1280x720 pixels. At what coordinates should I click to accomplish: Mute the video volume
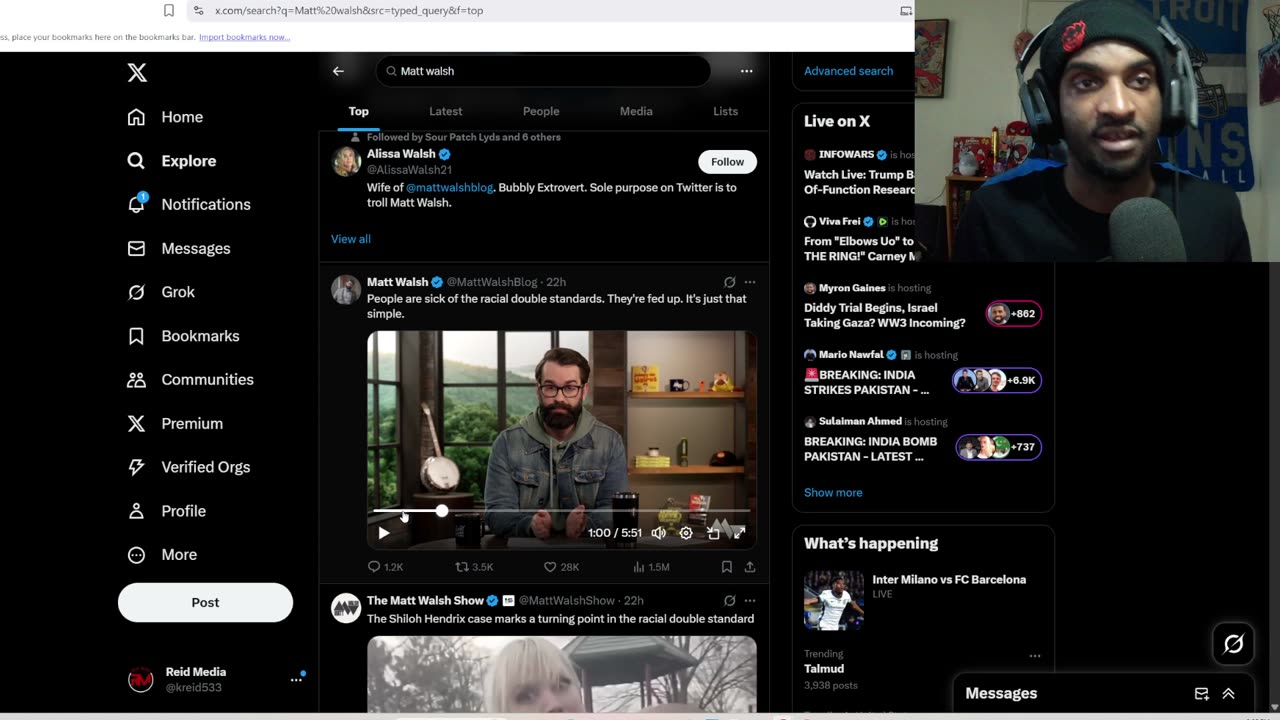point(658,533)
